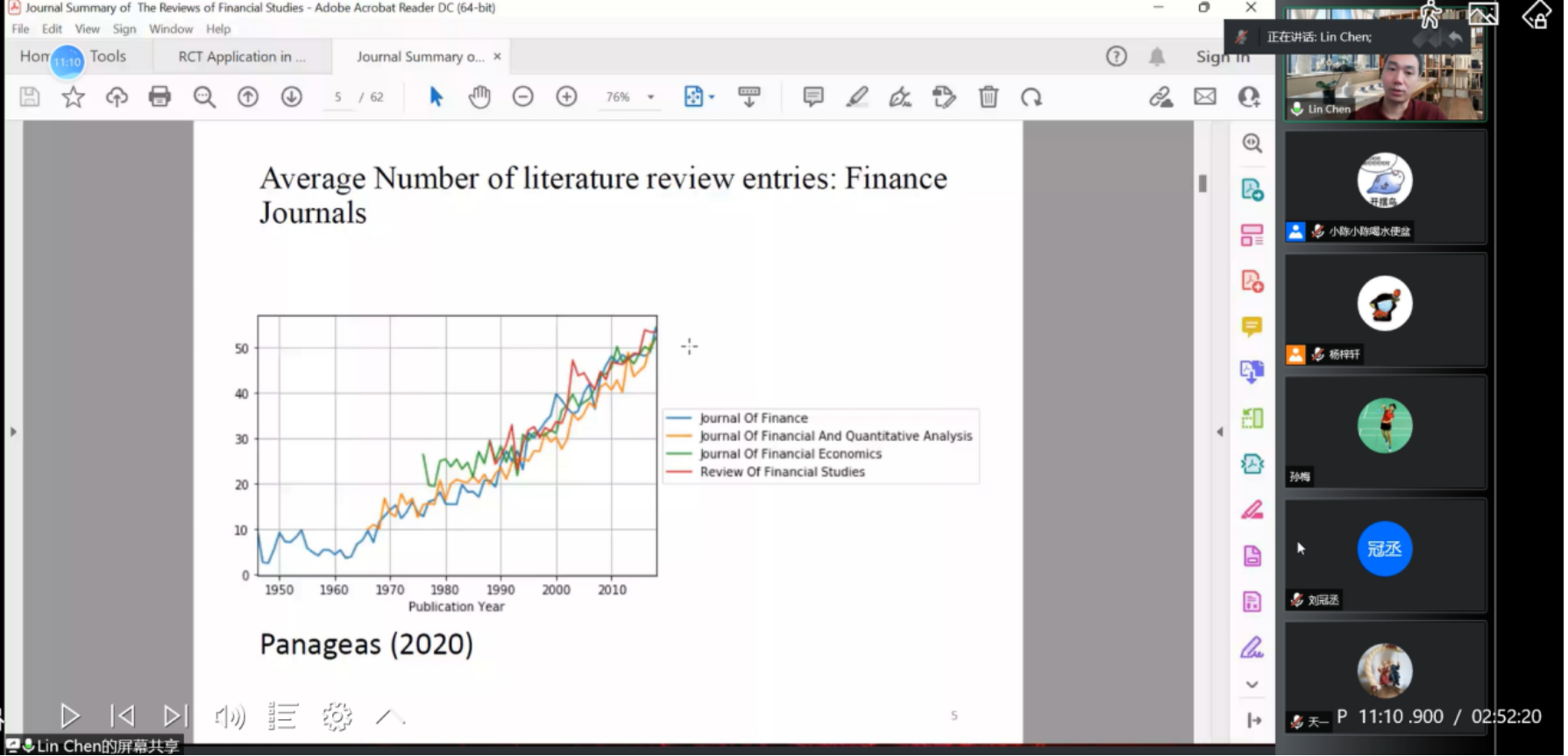
Task: Switch to the RCT Application tab
Action: (242, 56)
